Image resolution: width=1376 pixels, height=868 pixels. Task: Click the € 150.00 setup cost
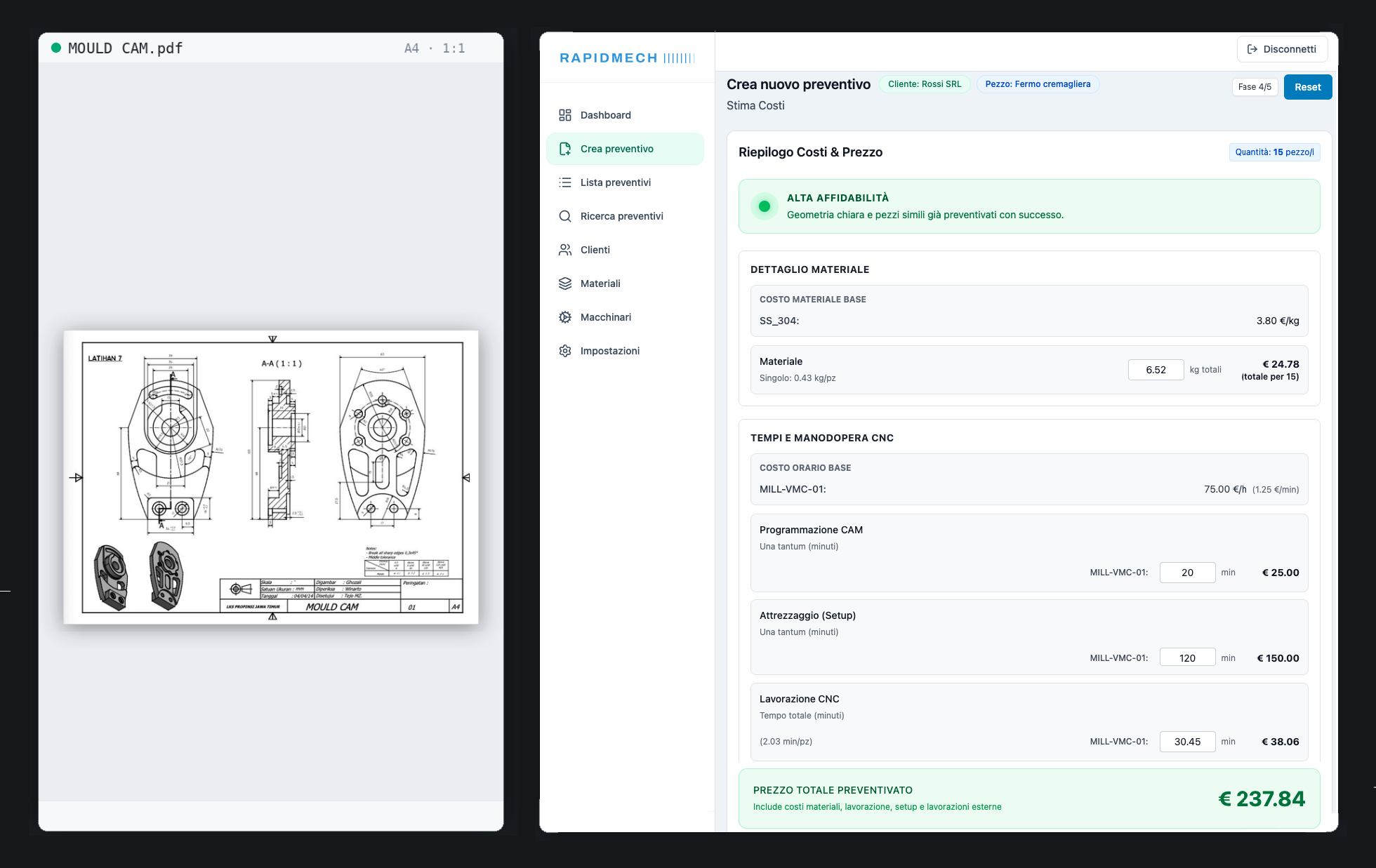pyautogui.click(x=1278, y=658)
